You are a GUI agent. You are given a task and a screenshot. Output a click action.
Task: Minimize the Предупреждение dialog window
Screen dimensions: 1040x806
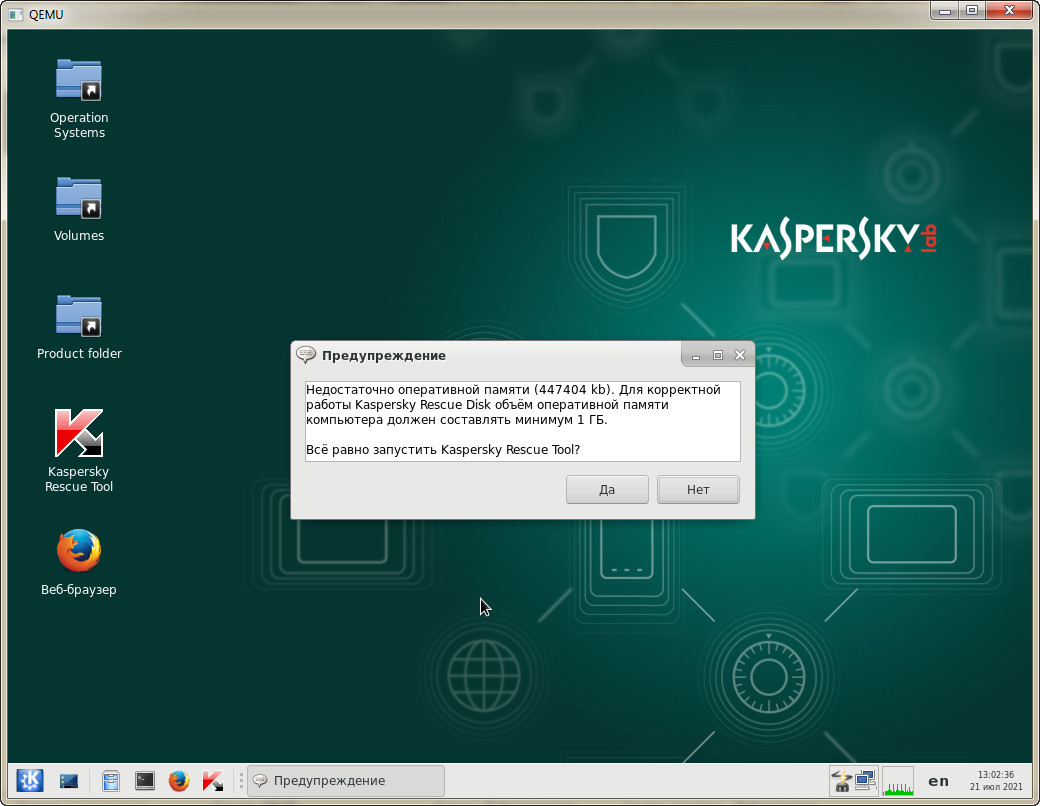click(696, 356)
